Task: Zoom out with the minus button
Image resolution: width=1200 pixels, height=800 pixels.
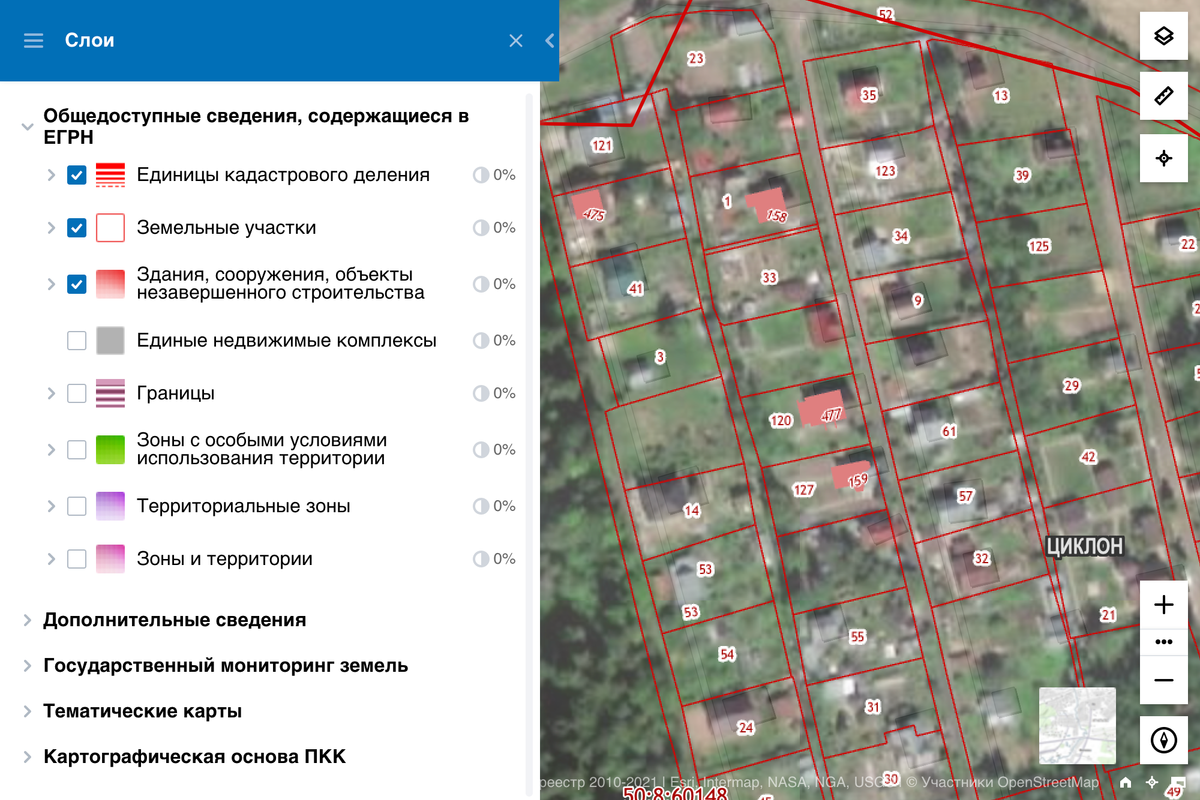Action: coord(1163,680)
